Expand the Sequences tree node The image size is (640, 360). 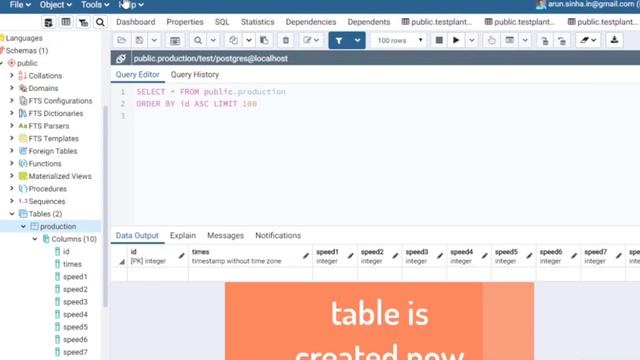coord(12,201)
